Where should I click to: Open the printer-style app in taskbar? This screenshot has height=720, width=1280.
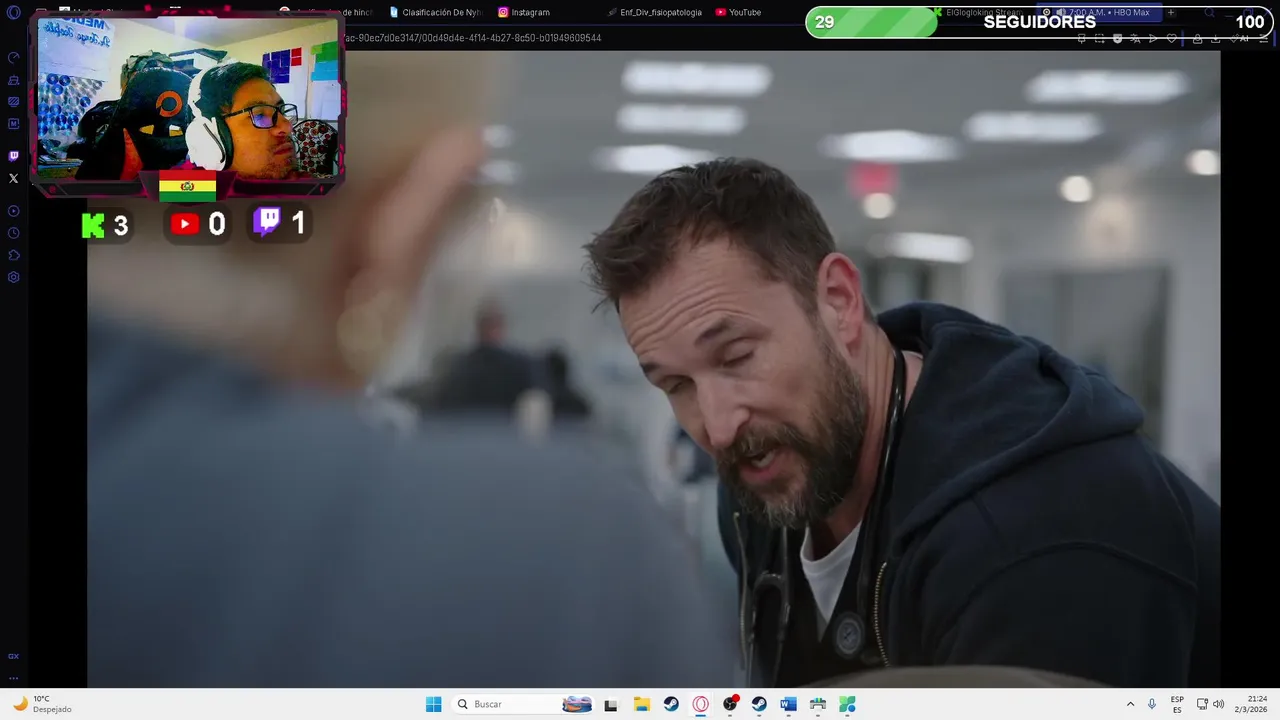tap(817, 704)
